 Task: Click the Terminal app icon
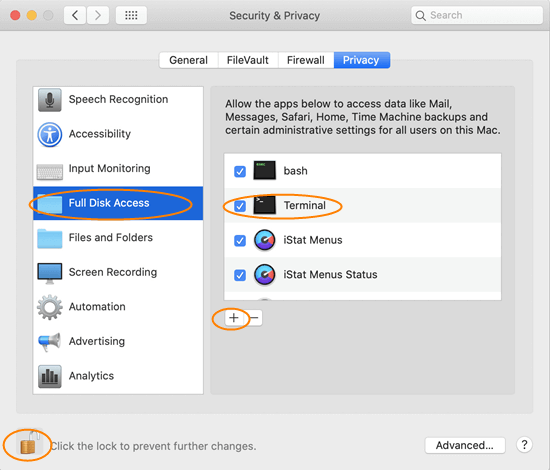point(264,205)
